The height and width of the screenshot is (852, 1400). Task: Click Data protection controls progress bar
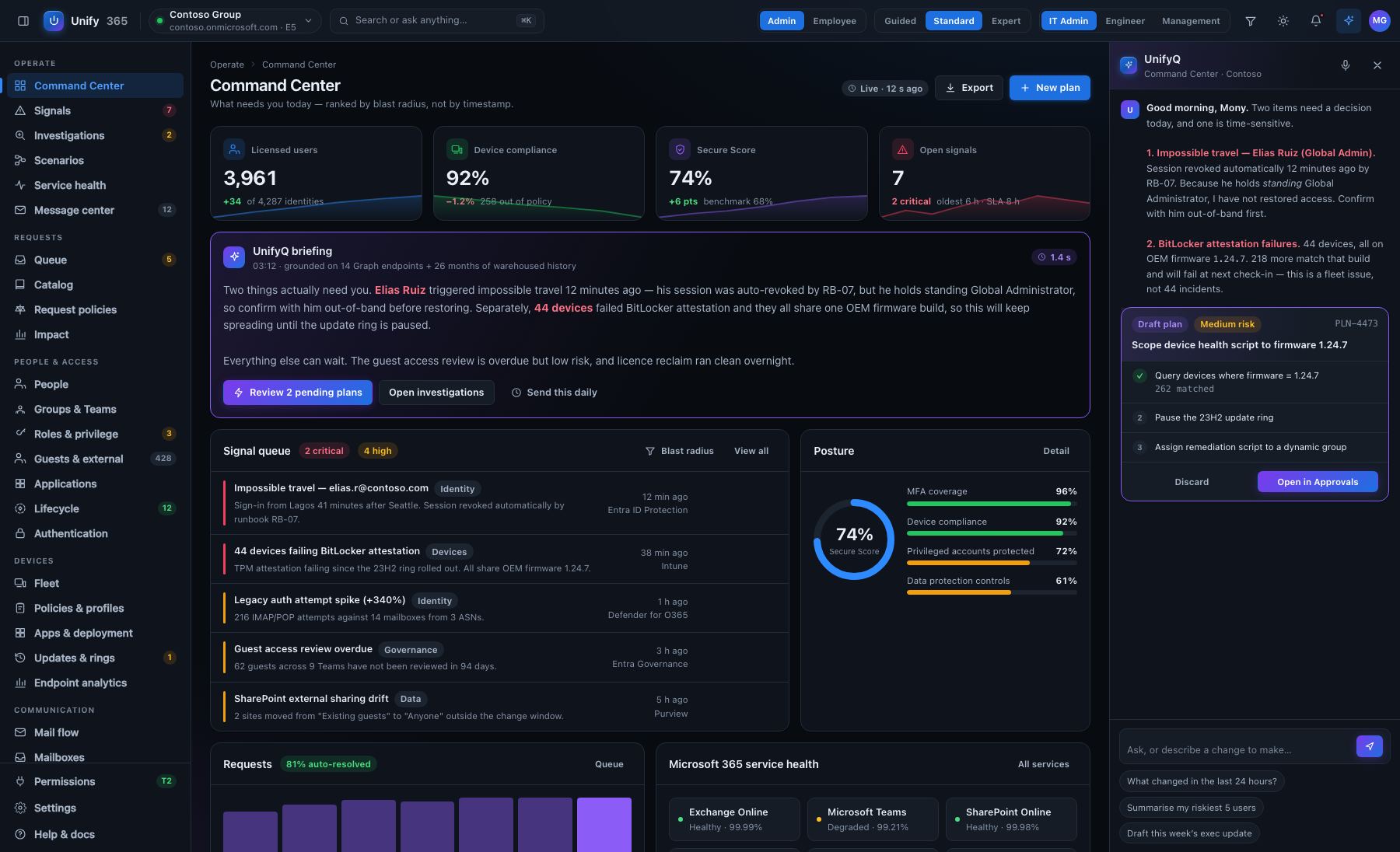click(992, 593)
